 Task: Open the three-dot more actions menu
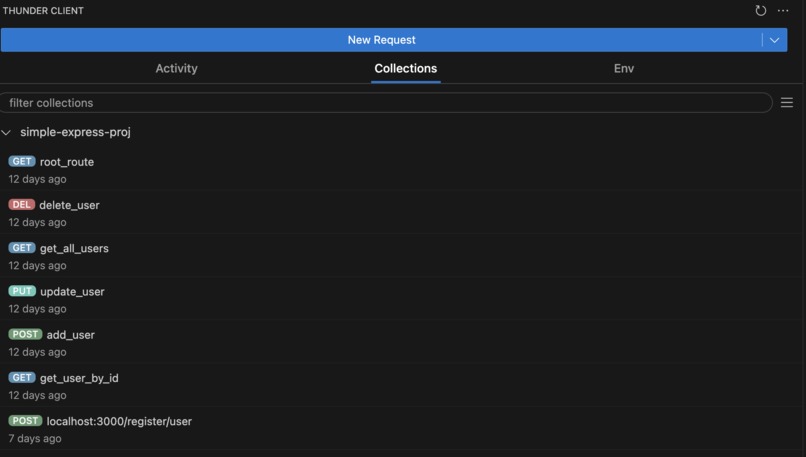pyautogui.click(x=783, y=10)
